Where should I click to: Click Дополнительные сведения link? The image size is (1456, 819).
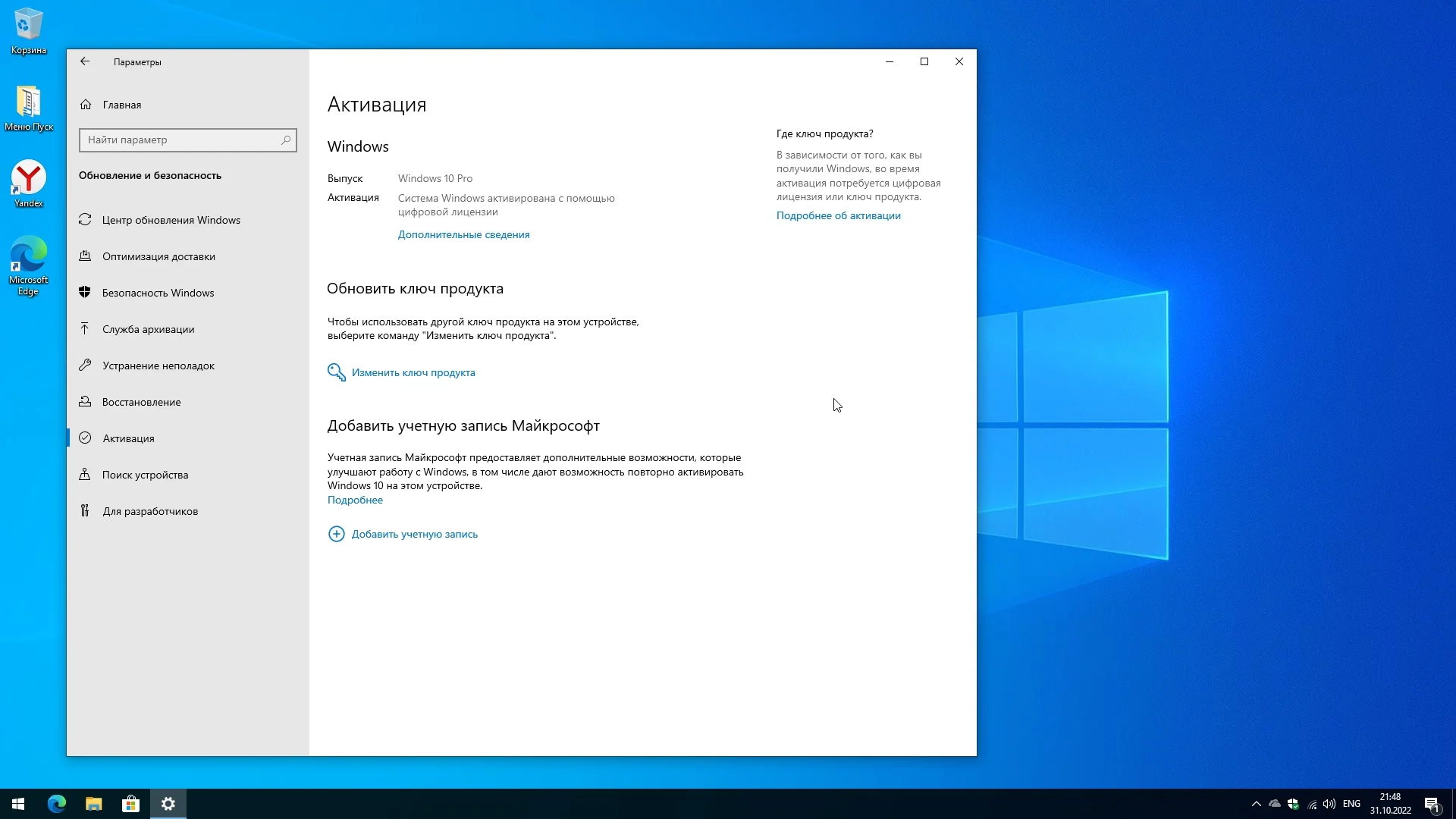(463, 234)
